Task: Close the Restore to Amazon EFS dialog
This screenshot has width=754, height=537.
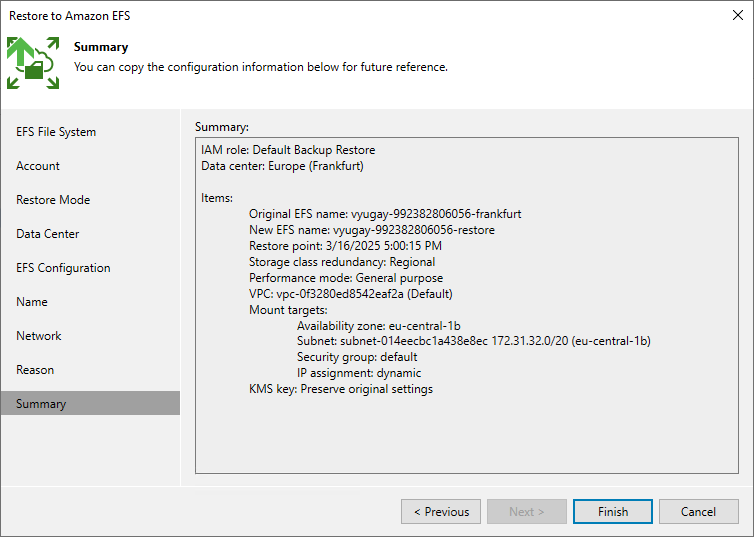Action: coord(738,15)
